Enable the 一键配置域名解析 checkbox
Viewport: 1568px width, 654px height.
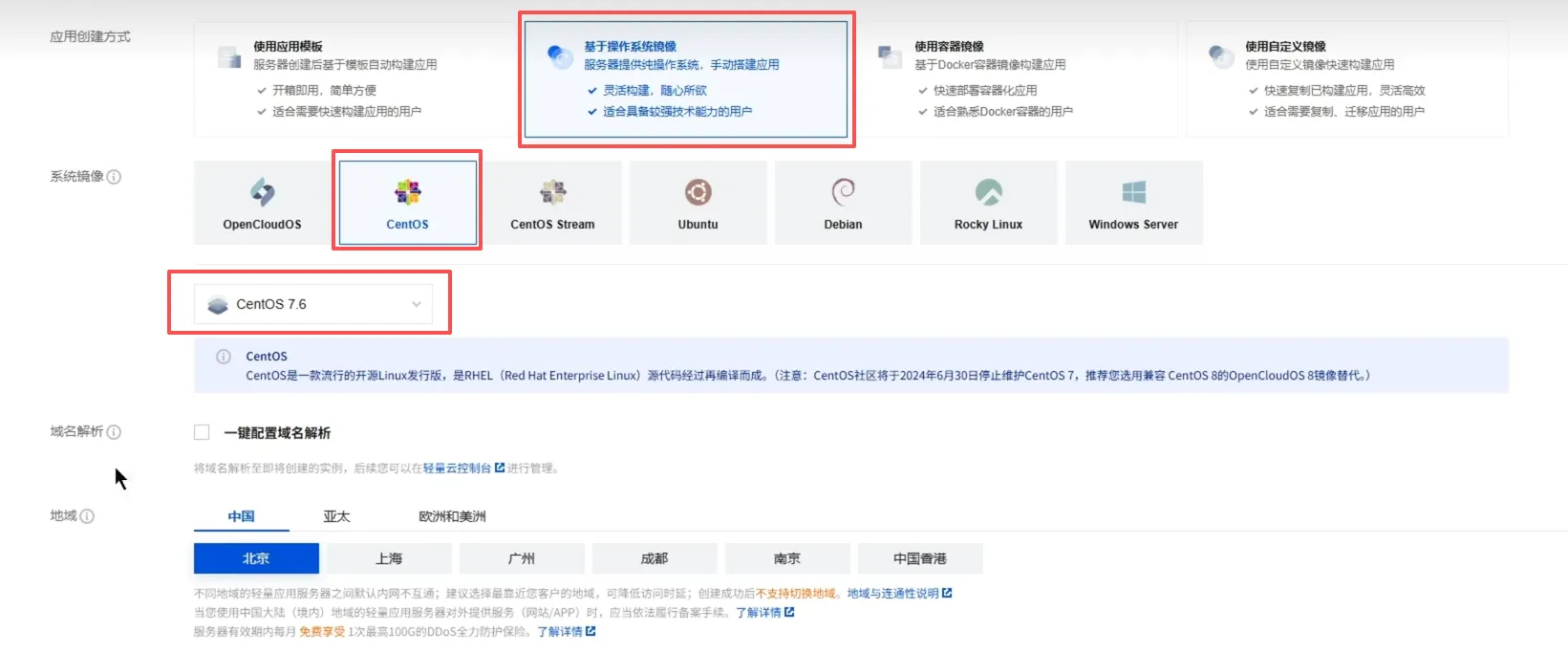click(x=202, y=432)
